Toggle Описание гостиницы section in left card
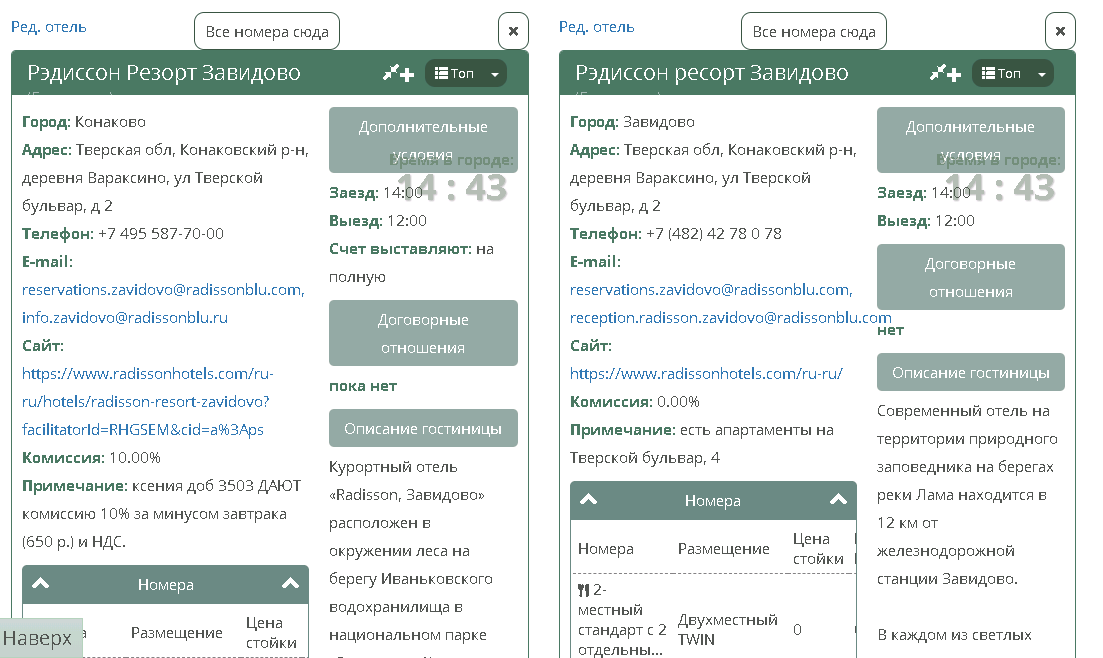 (x=423, y=428)
